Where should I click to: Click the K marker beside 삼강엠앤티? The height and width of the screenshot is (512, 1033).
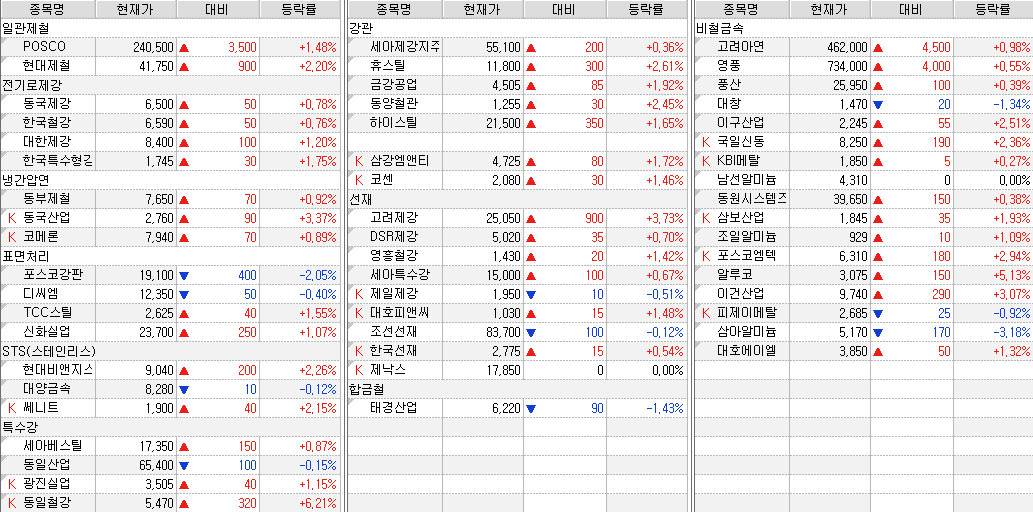pos(359,161)
